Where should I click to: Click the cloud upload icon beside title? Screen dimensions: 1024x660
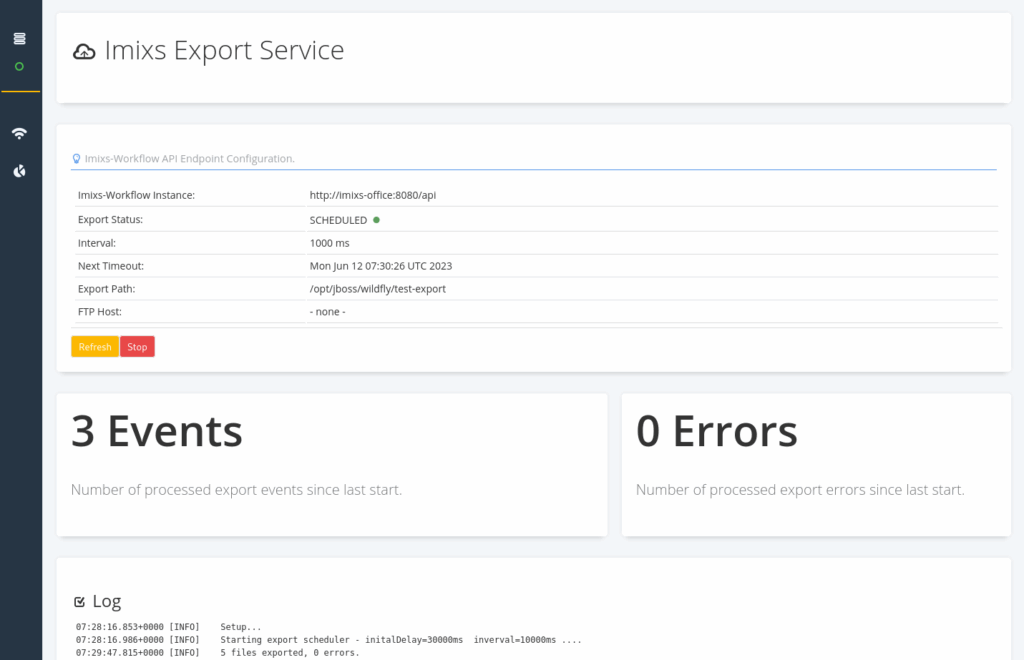click(x=84, y=52)
